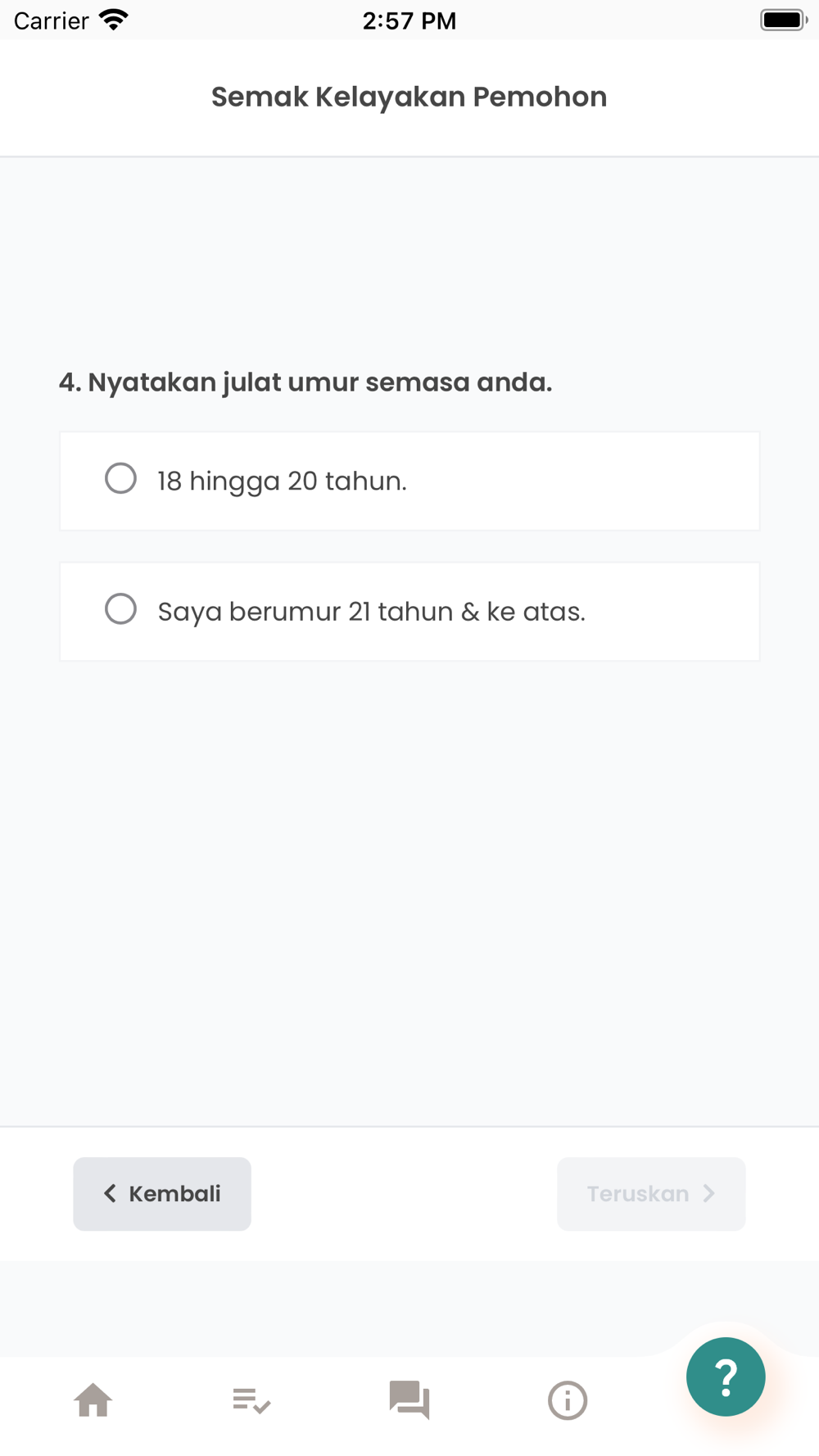Go back with the Kembali button
The height and width of the screenshot is (1456, 819).
pyautogui.click(x=162, y=1194)
